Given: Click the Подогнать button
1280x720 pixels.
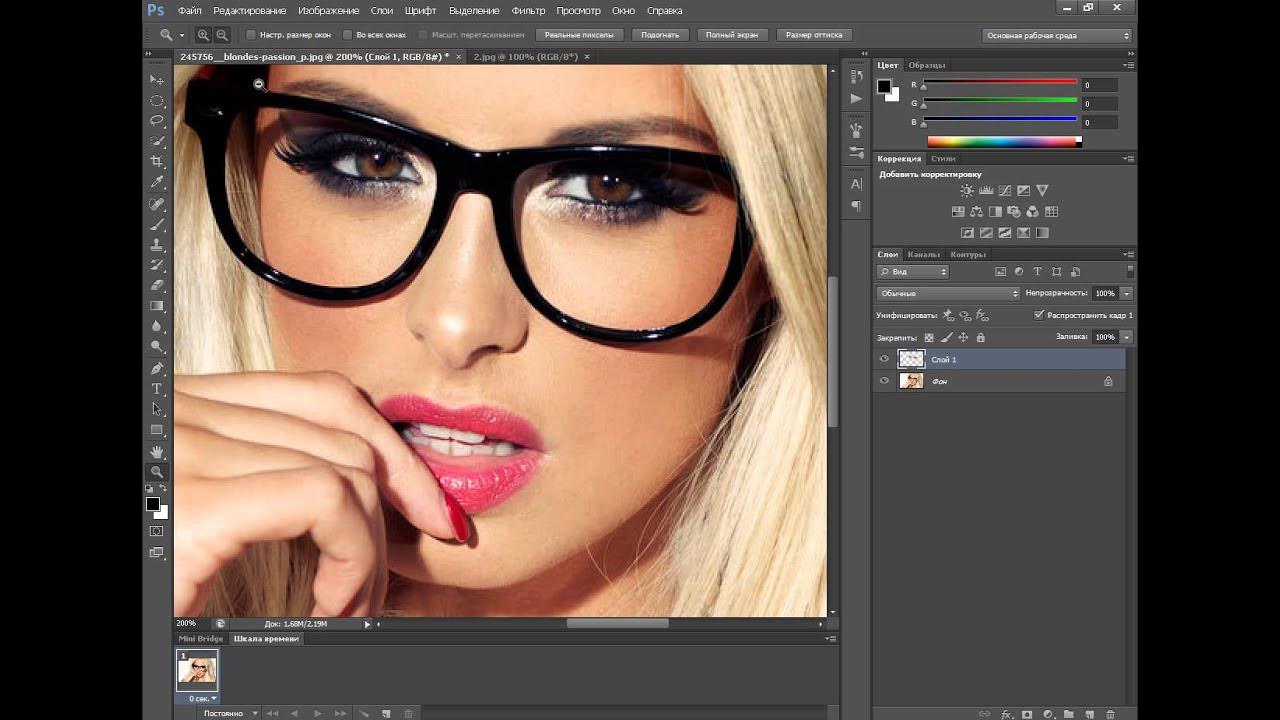Looking at the screenshot, I should coord(660,35).
